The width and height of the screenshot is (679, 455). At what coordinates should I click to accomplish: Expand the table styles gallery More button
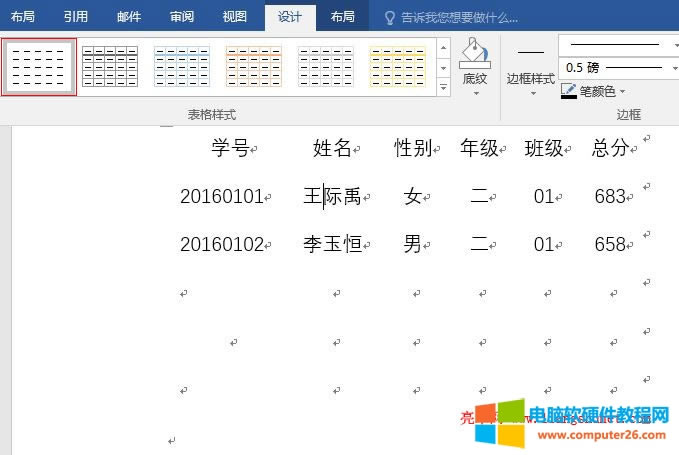(443, 87)
